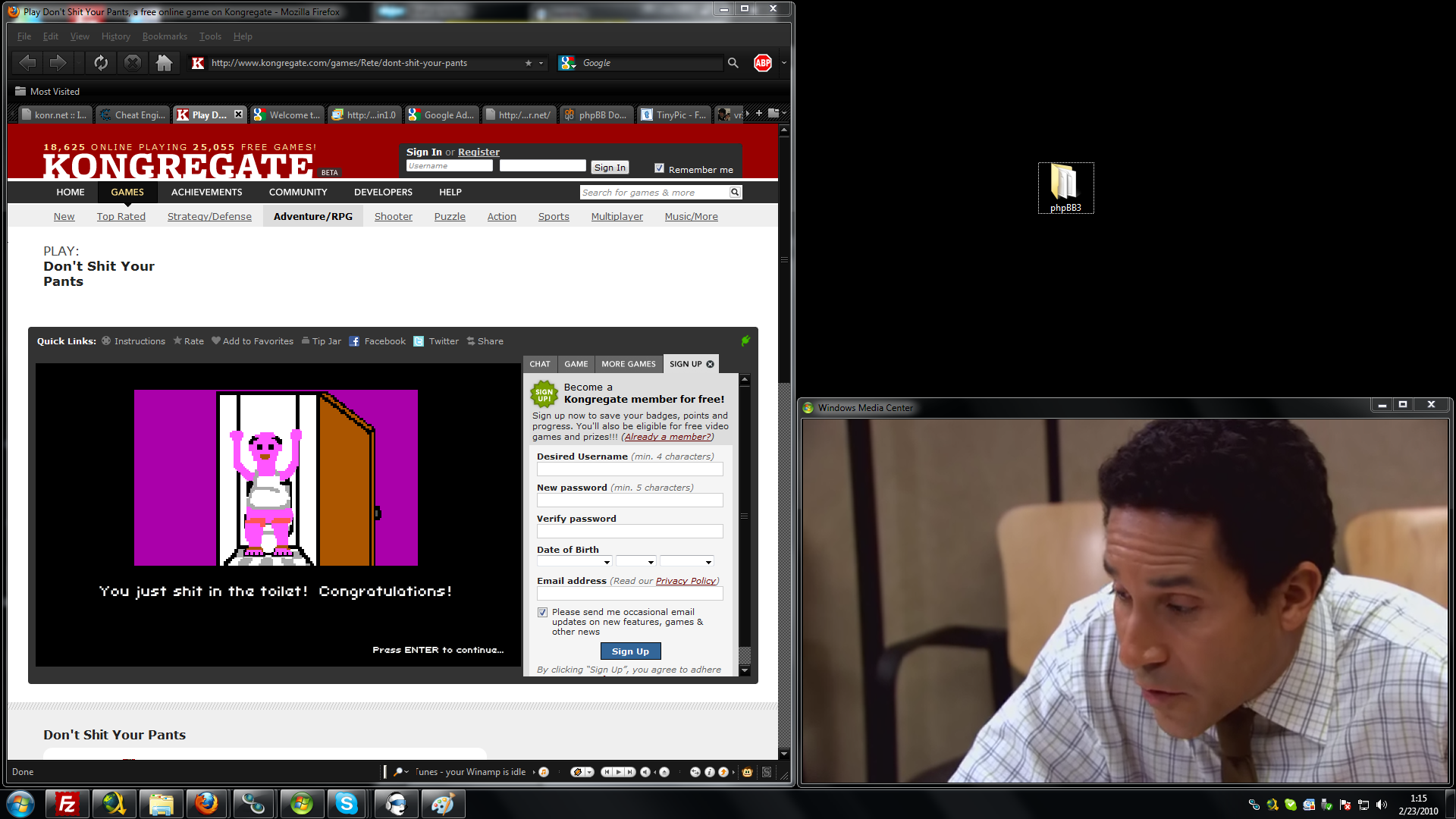This screenshot has height=819, width=1456.
Task: Click the Facebook quick link icon
Action: coord(354,341)
